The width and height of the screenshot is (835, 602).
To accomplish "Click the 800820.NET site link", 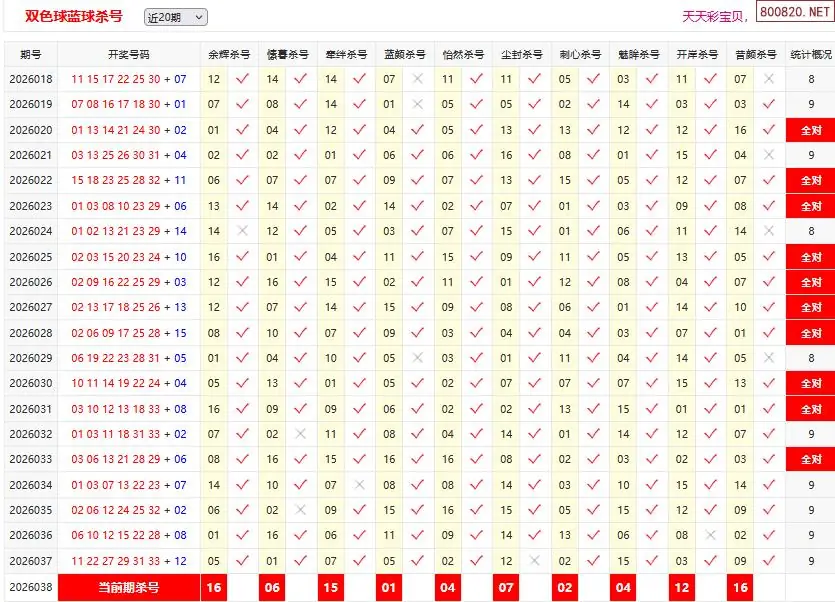I will coord(794,16).
